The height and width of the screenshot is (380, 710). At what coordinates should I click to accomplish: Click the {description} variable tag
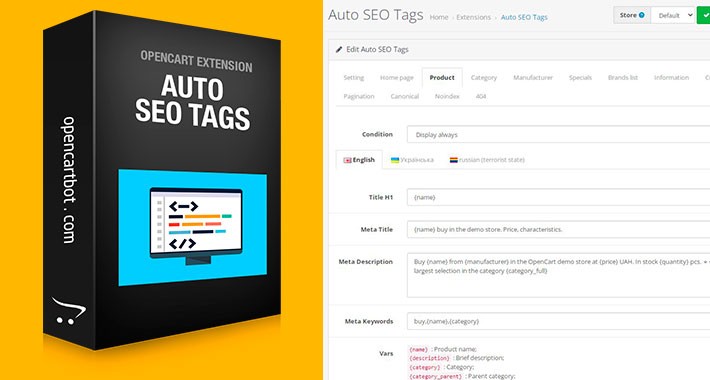[429, 358]
